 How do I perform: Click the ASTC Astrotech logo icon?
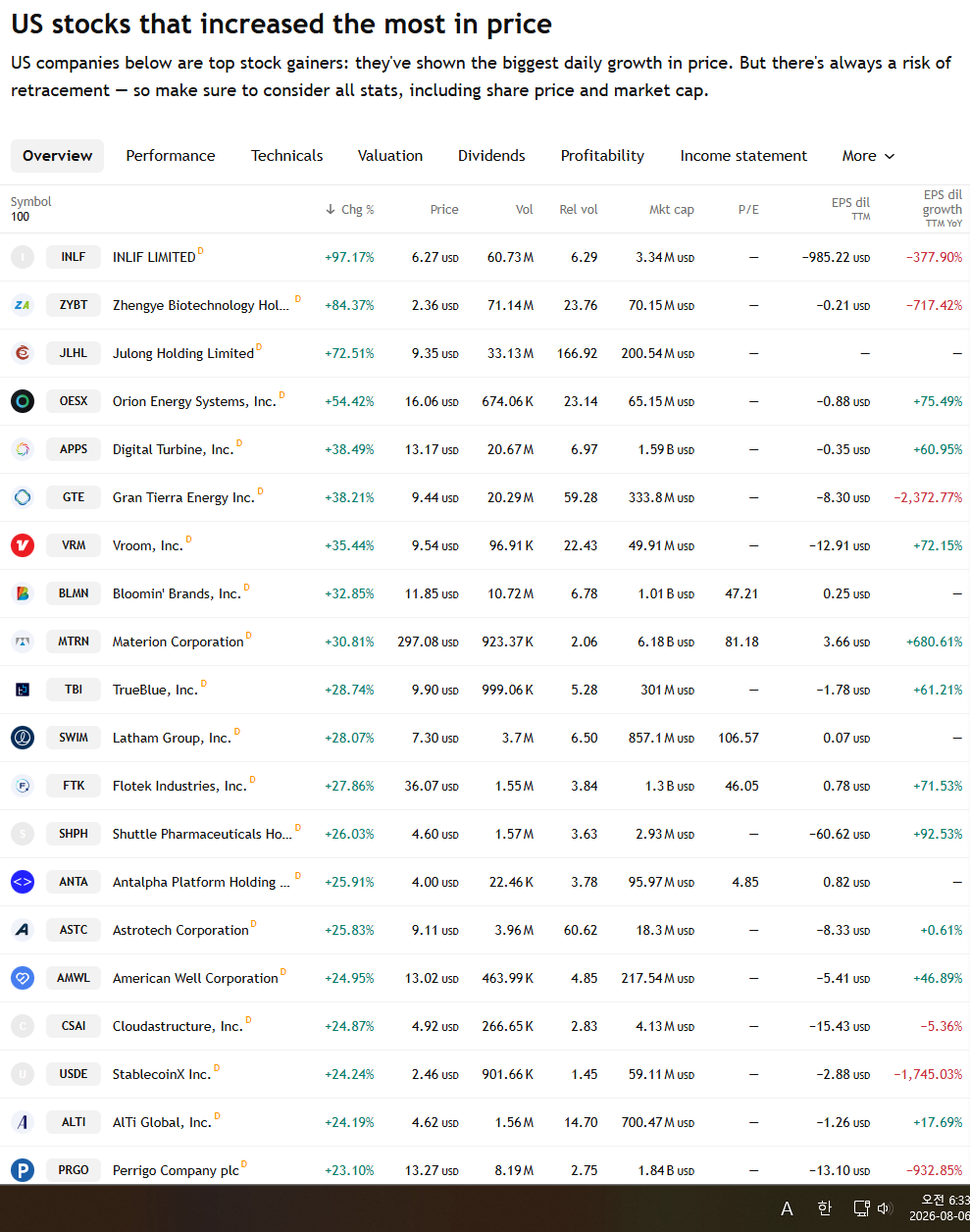click(x=23, y=930)
